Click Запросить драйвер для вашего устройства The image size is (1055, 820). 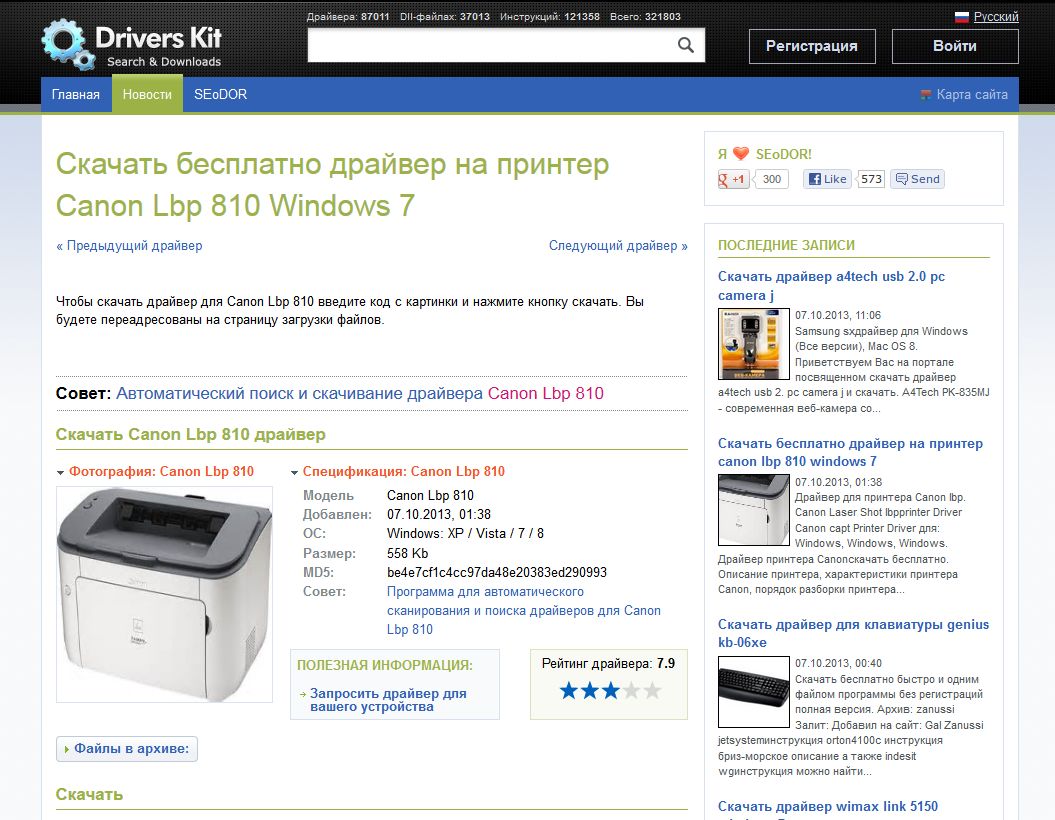(x=388, y=700)
